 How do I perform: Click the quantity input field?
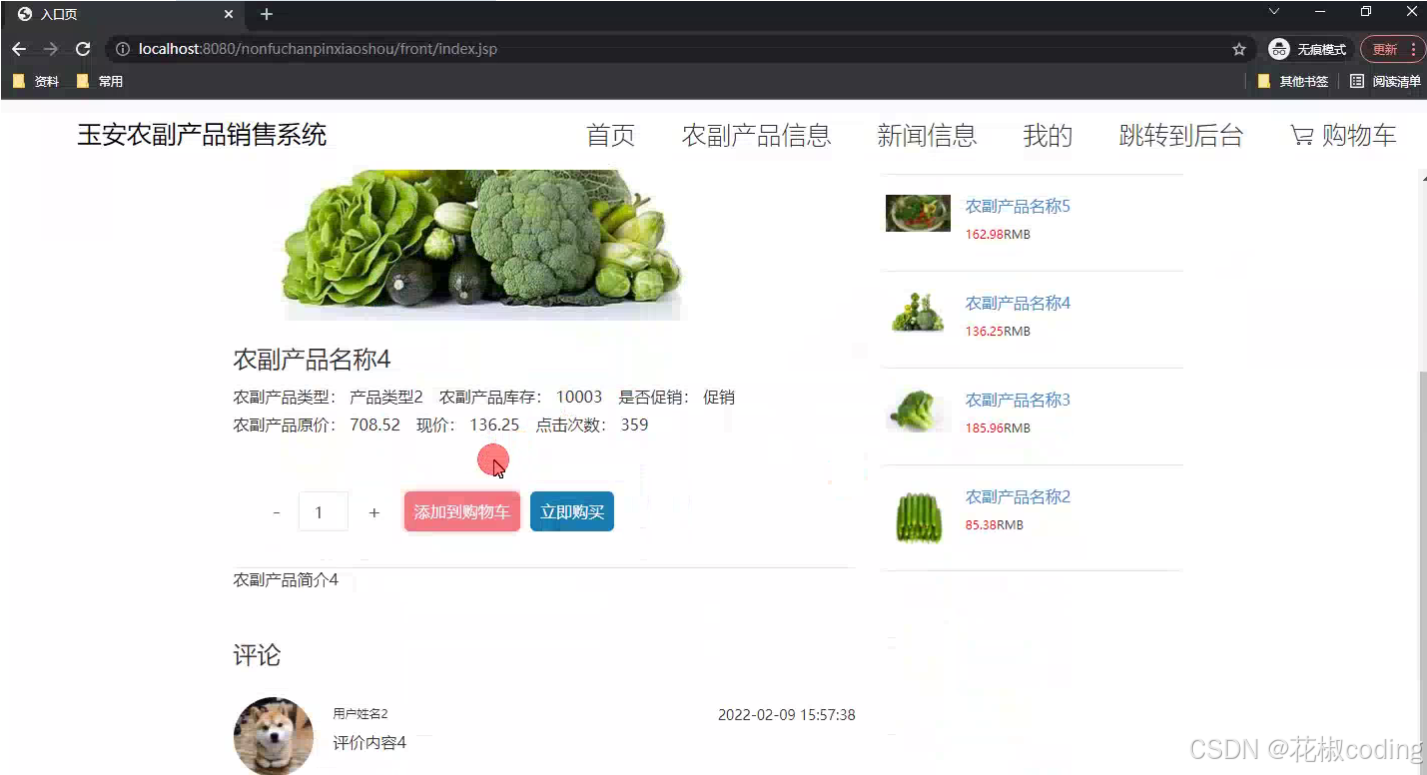(323, 512)
